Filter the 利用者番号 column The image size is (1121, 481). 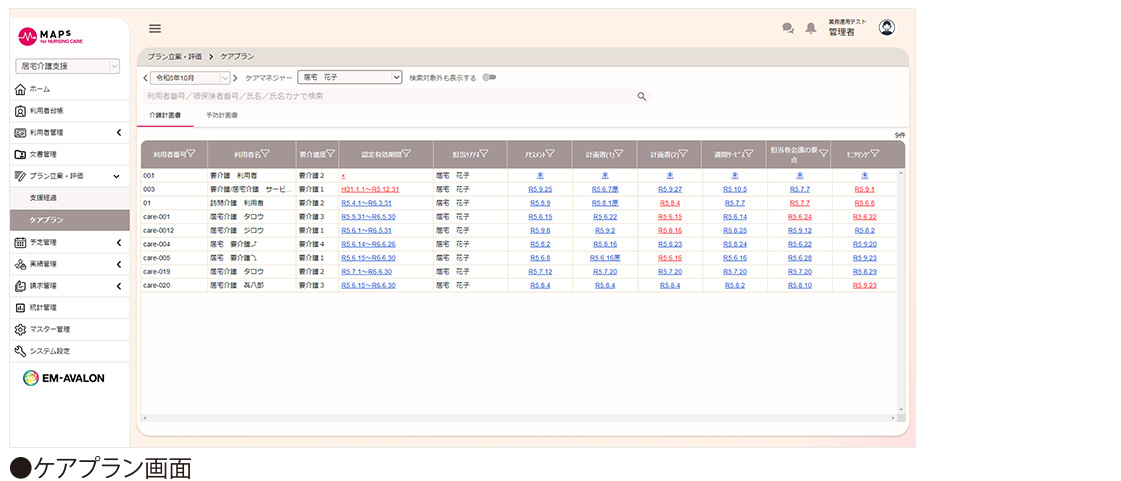point(193,153)
